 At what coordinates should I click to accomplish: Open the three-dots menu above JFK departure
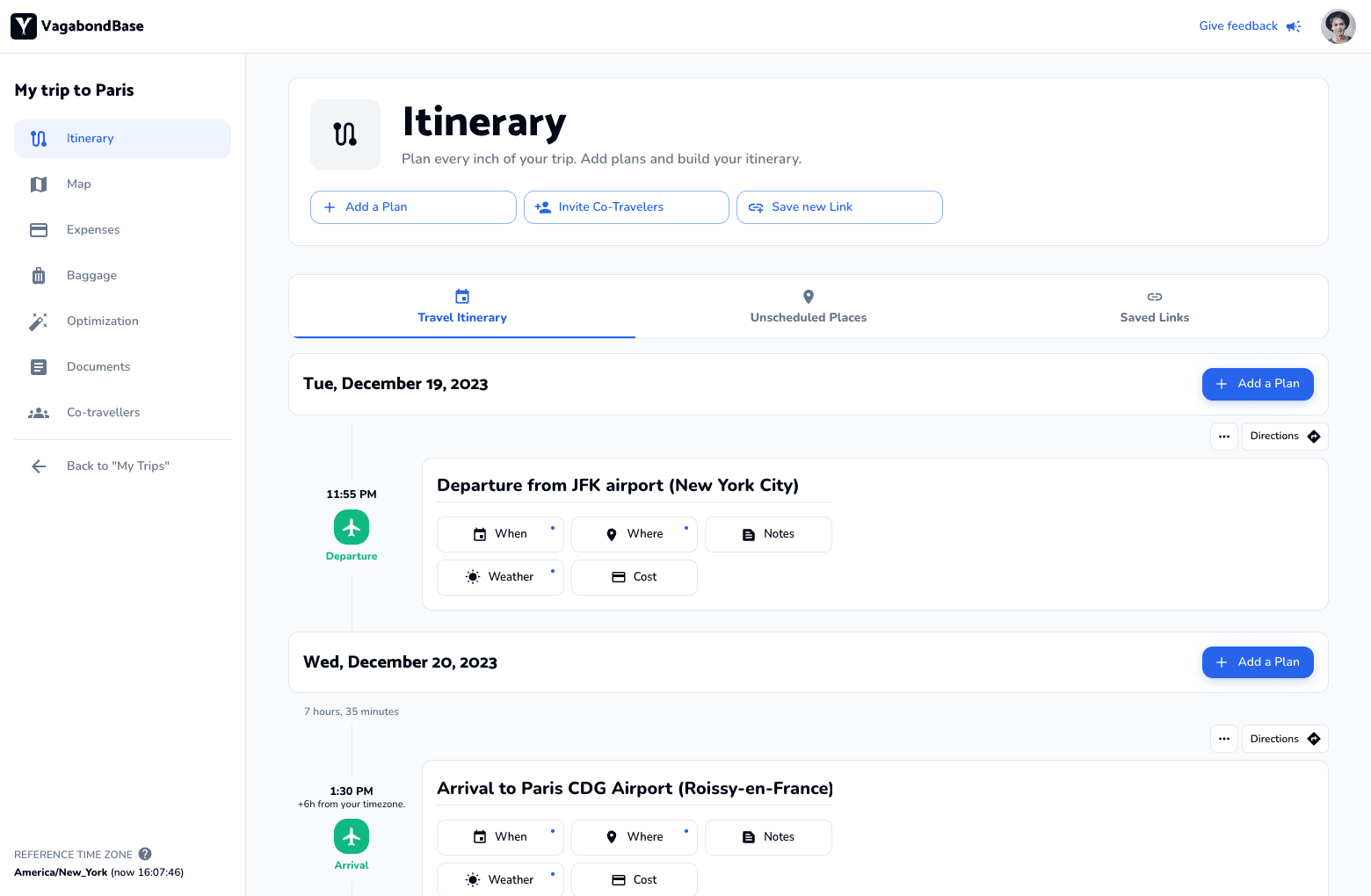tap(1223, 437)
